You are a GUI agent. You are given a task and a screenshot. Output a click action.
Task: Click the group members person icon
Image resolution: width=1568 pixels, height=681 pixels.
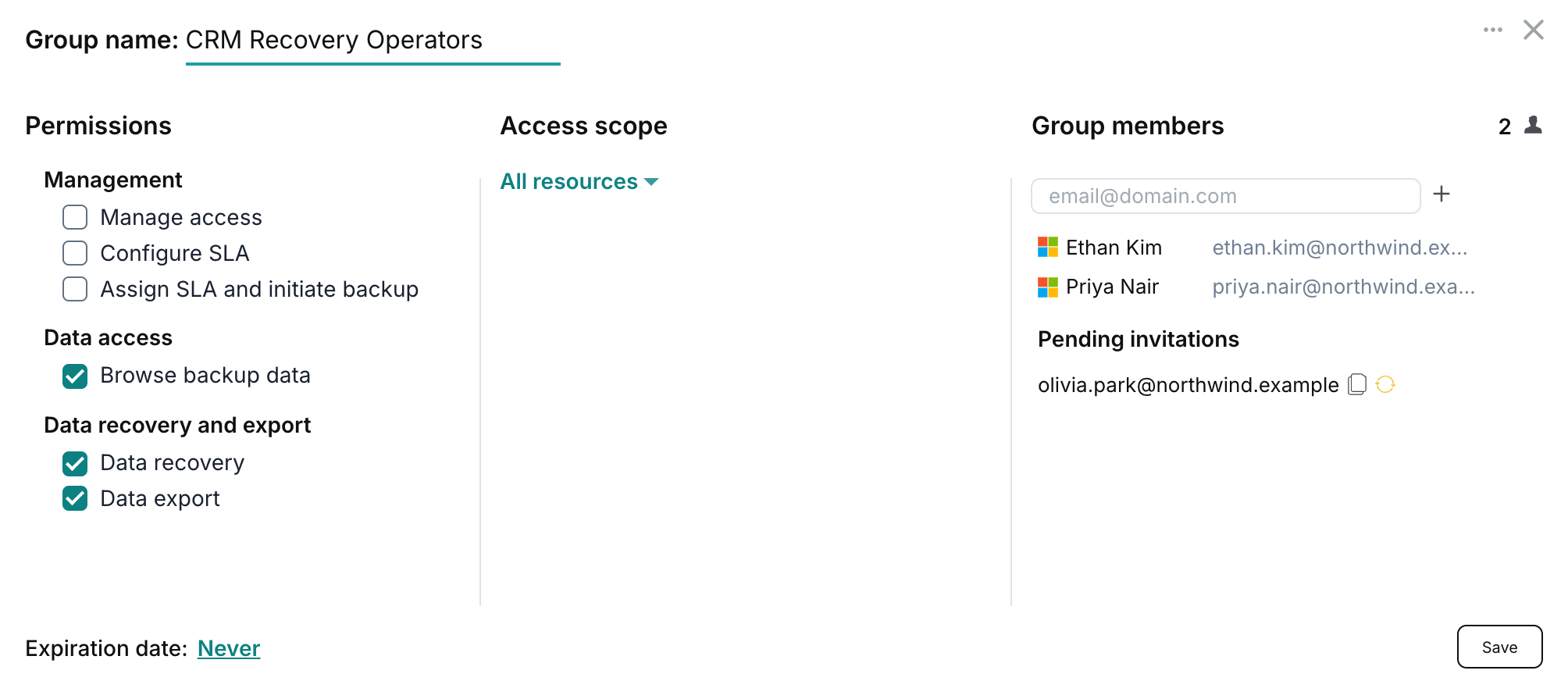[x=1533, y=125]
